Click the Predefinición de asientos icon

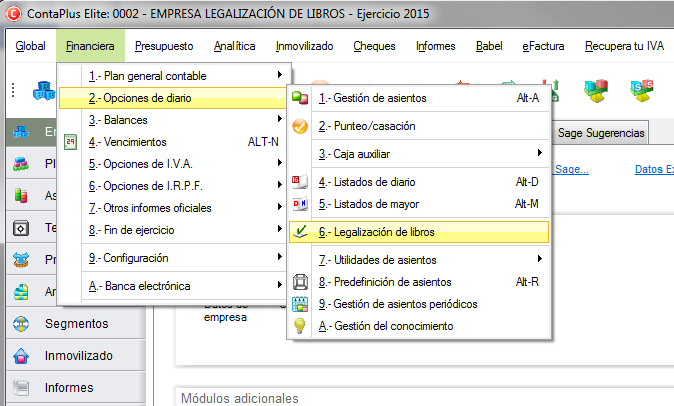point(300,282)
